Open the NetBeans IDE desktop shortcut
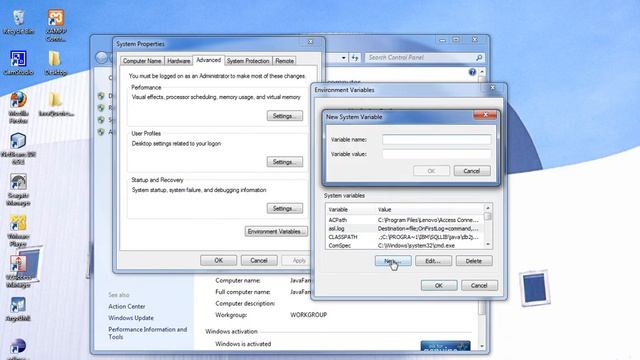This screenshot has width=640, height=360. click(x=18, y=148)
